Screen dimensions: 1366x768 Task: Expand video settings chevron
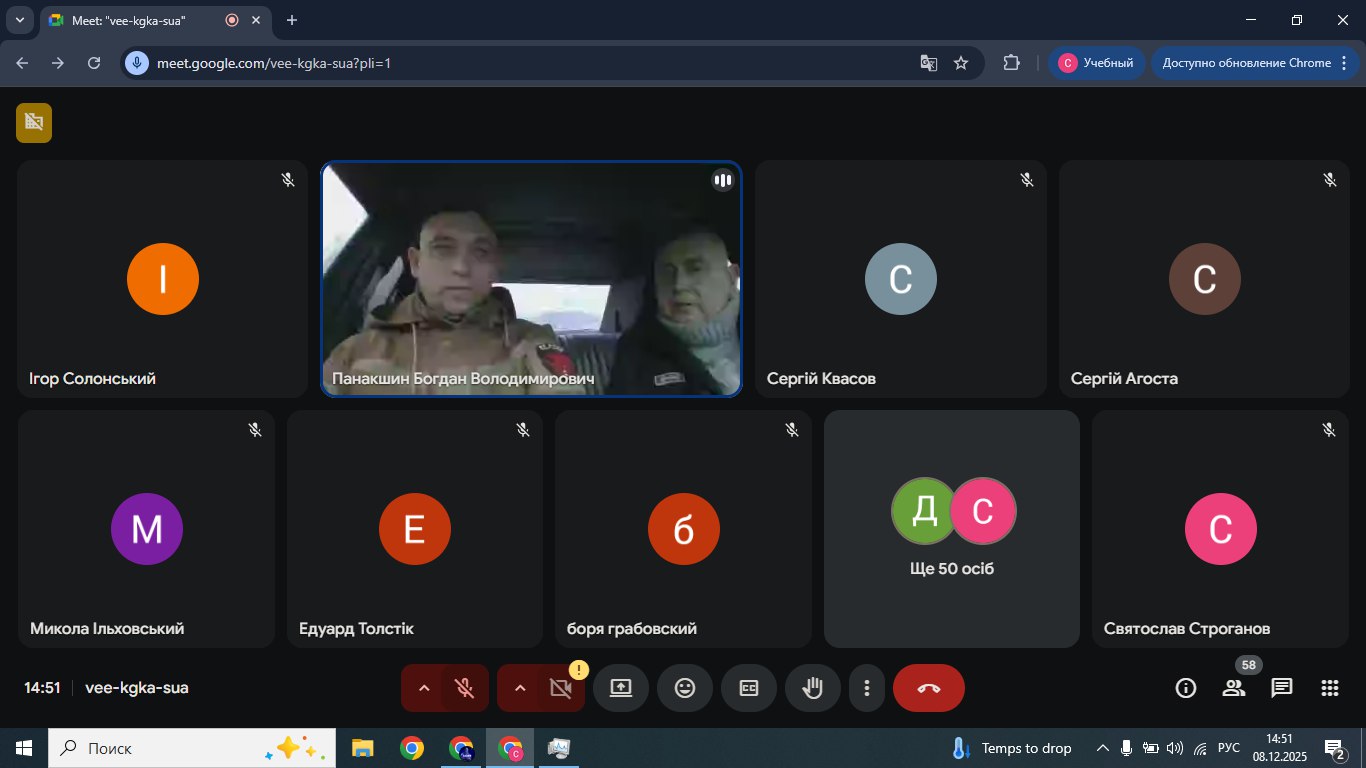coord(519,688)
